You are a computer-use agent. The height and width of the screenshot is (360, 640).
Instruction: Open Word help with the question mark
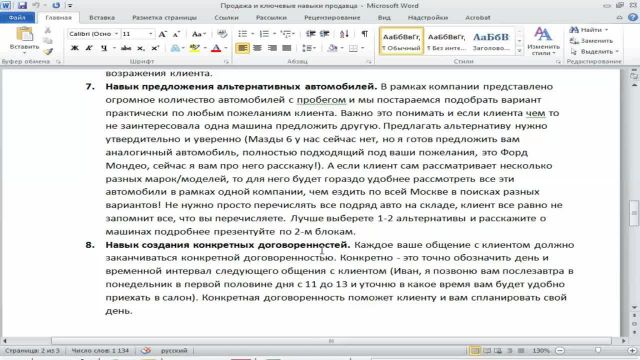[633, 18]
